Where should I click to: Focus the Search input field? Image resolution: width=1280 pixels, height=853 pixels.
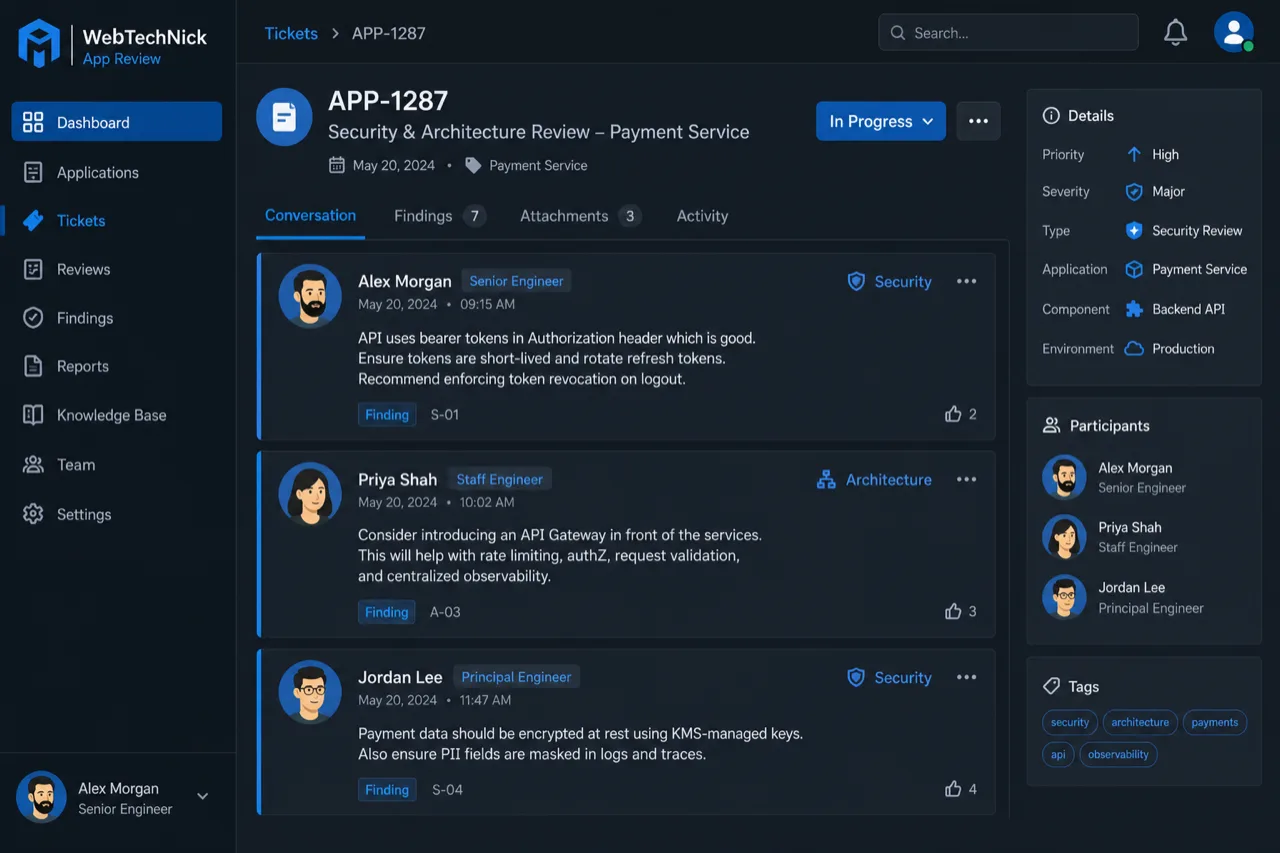point(1008,33)
